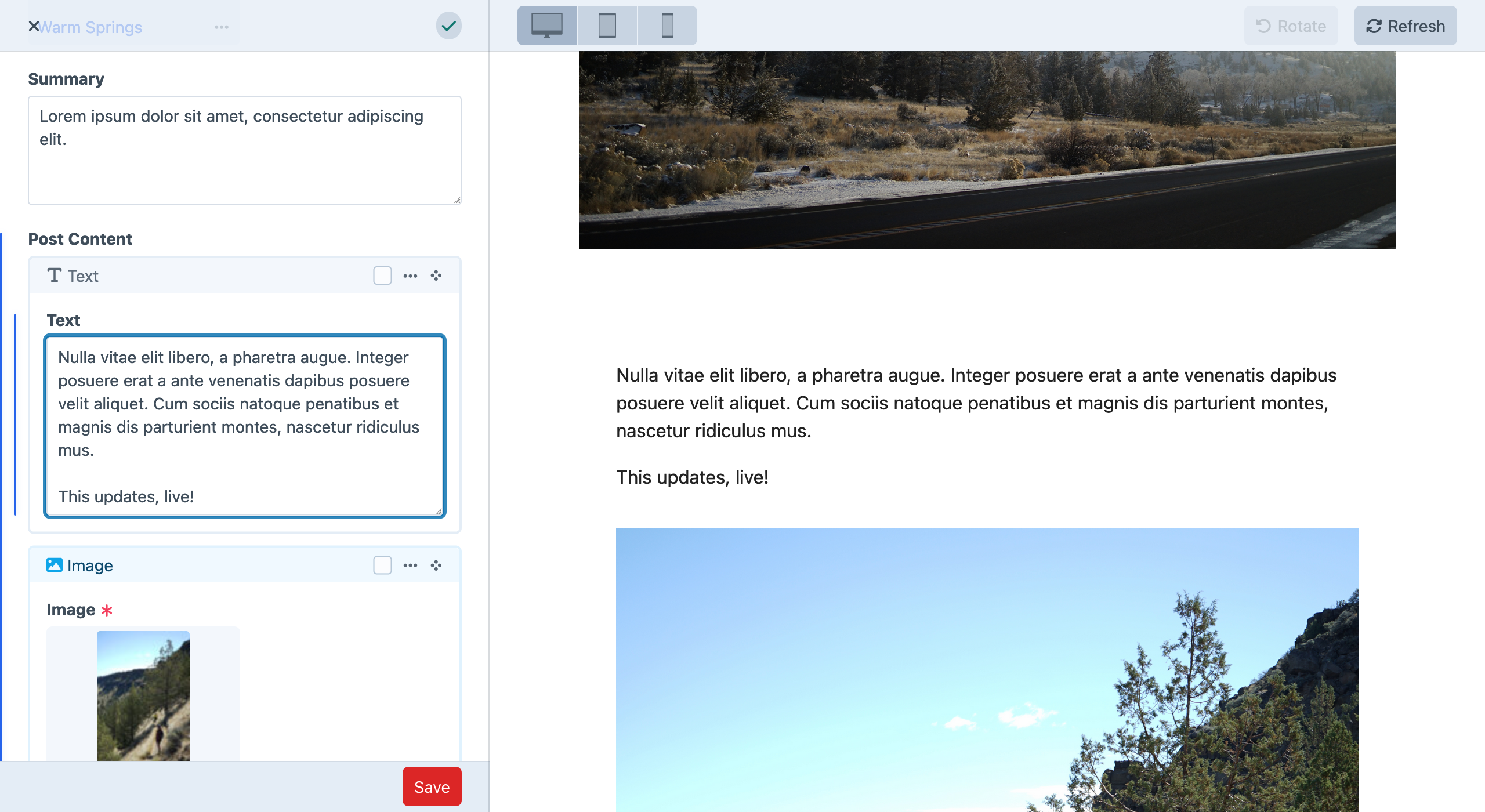The height and width of the screenshot is (812, 1485).
Task: Click the uploaded hiking image thumbnail
Action: coord(143,696)
